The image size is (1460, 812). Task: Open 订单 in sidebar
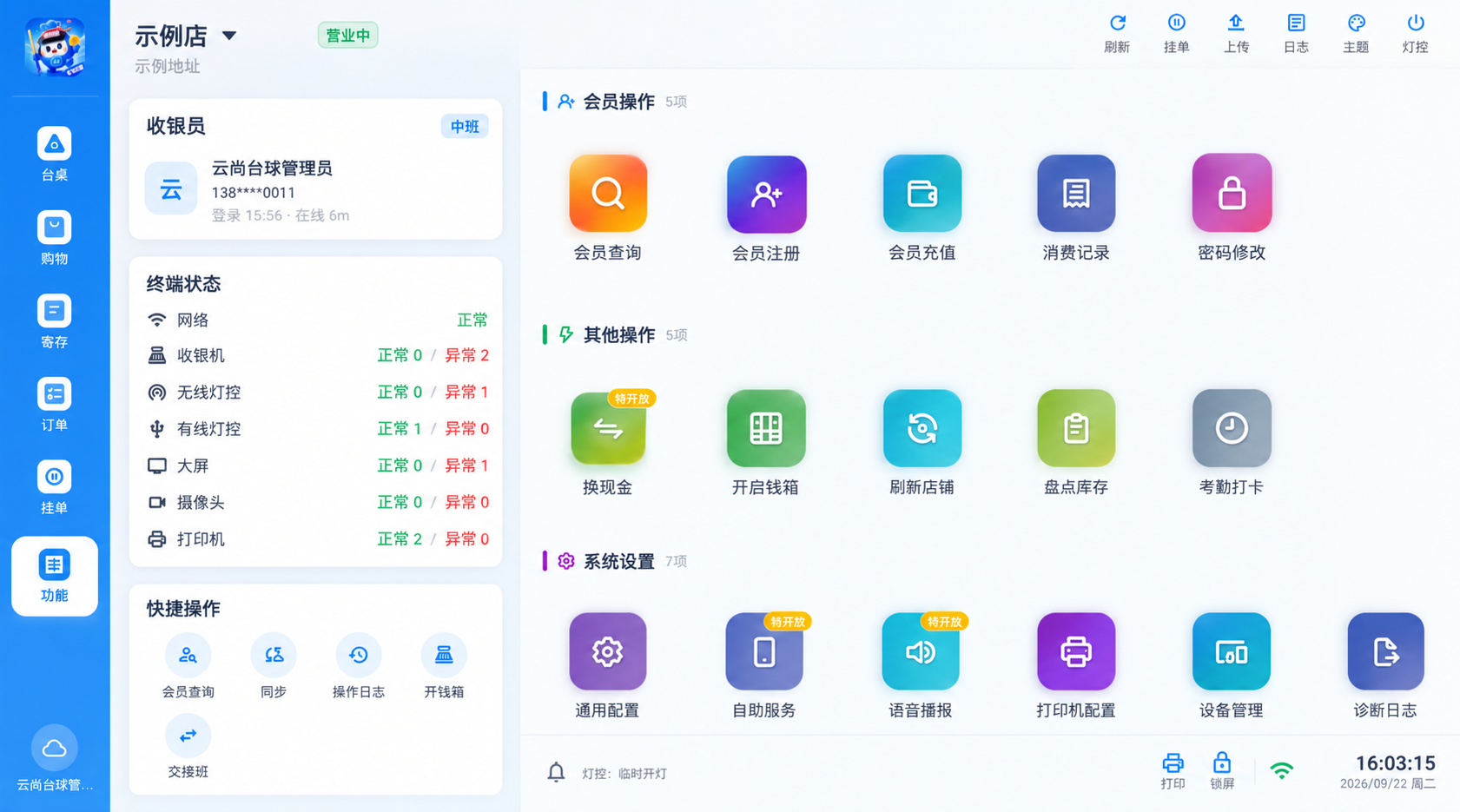tap(54, 405)
